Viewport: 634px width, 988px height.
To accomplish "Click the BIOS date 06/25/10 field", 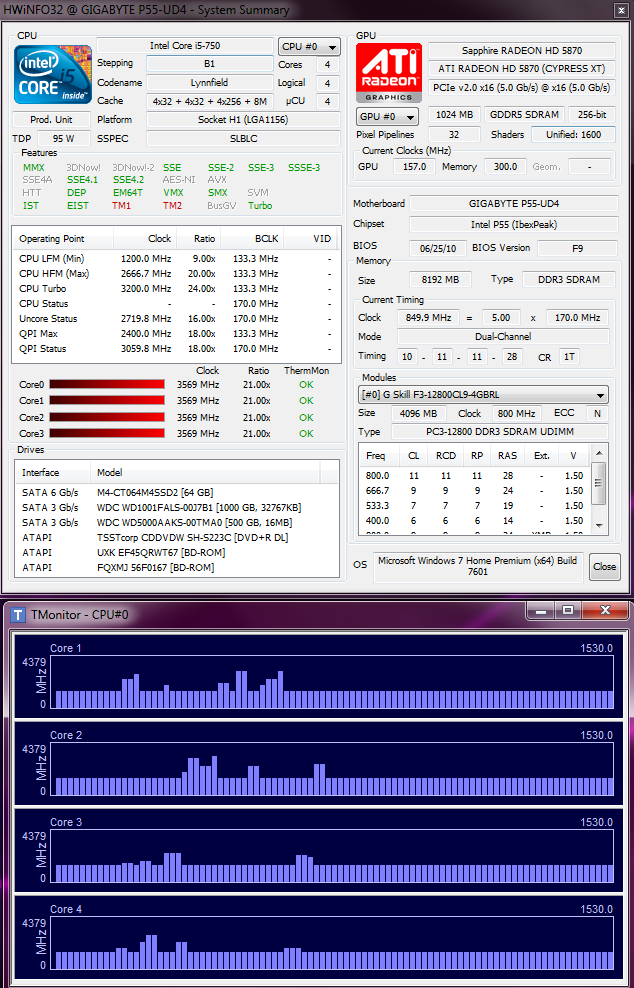I will tap(438, 248).
